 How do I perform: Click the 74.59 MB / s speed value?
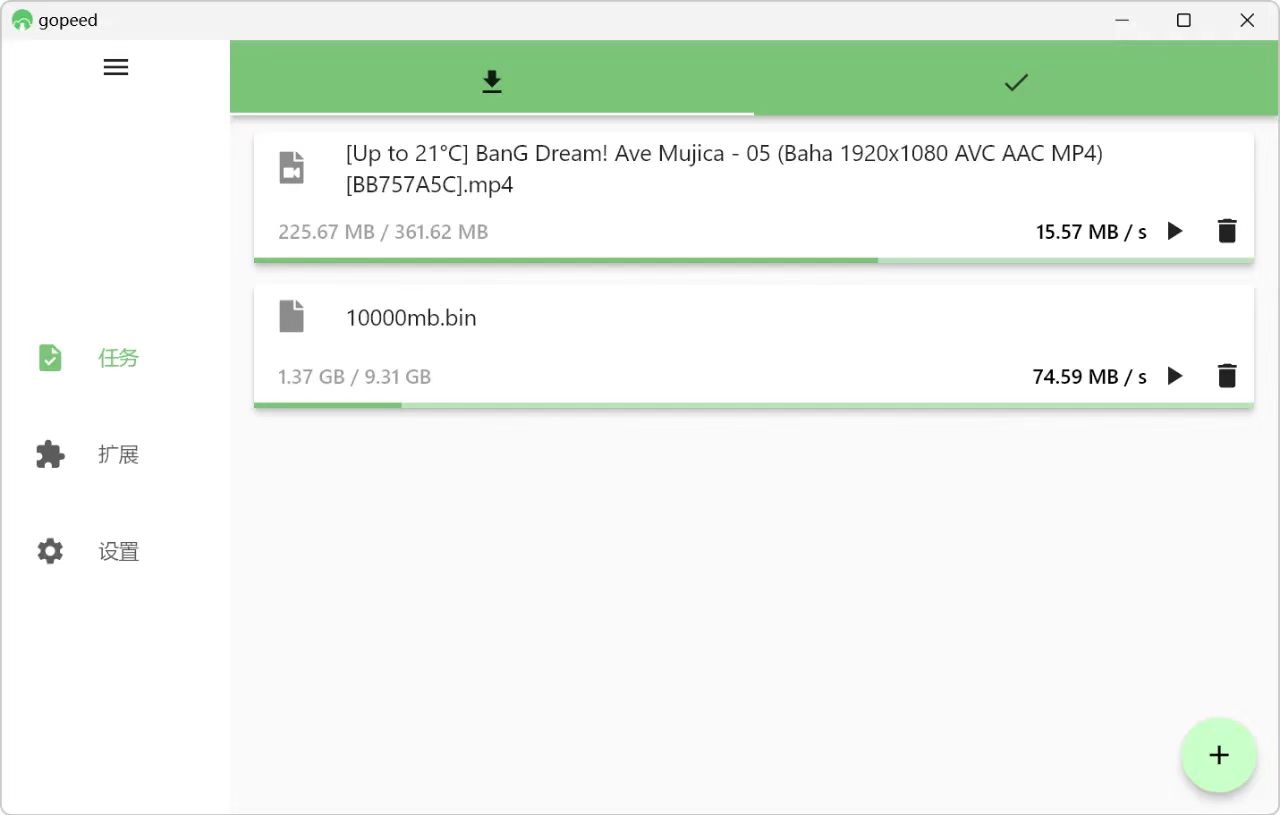pyautogui.click(x=1090, y=377)
